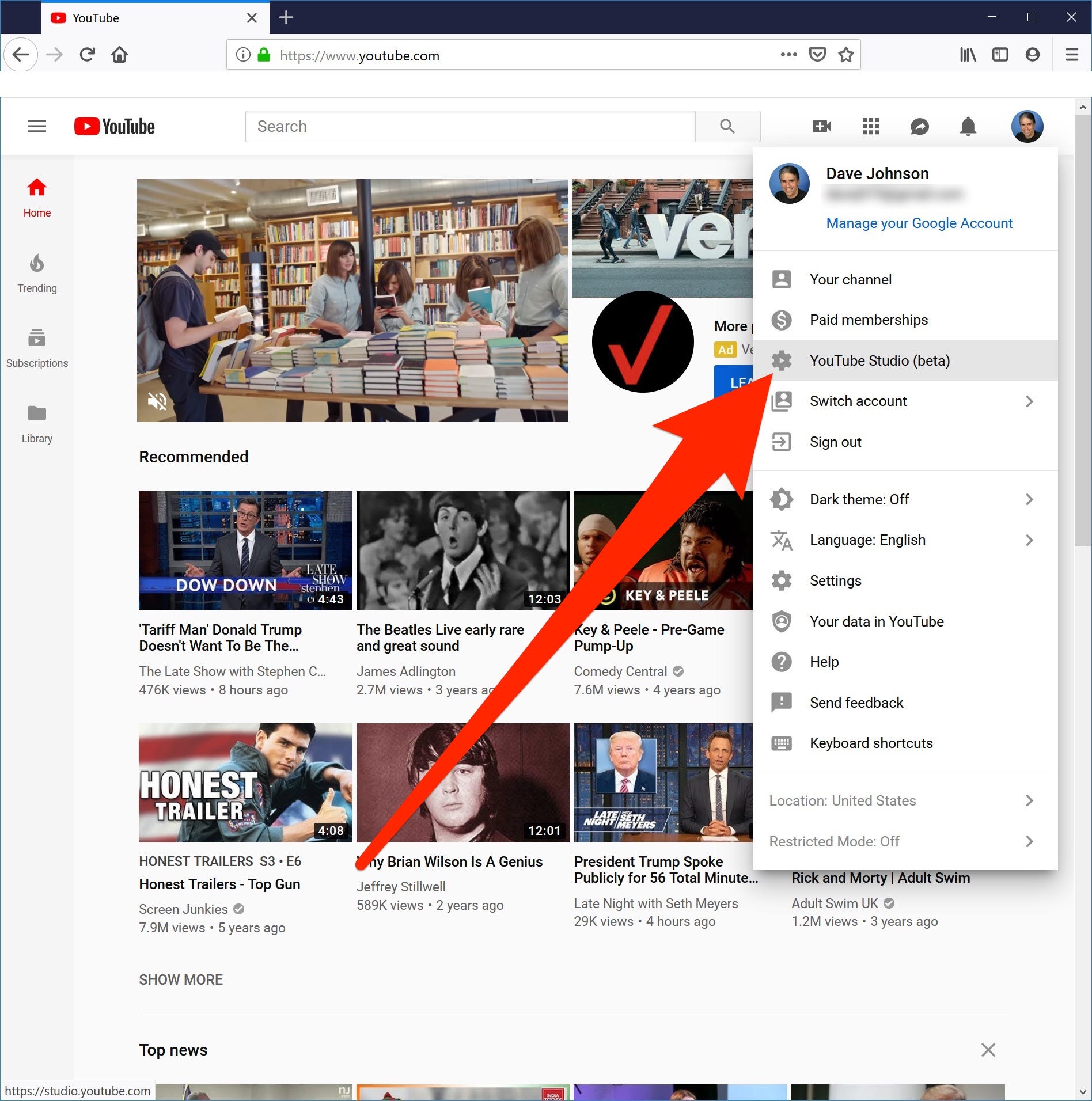Select Paid memberships menu item
The height and width of the screenshot is (1101, 1092).
click(x=905, y=320)
